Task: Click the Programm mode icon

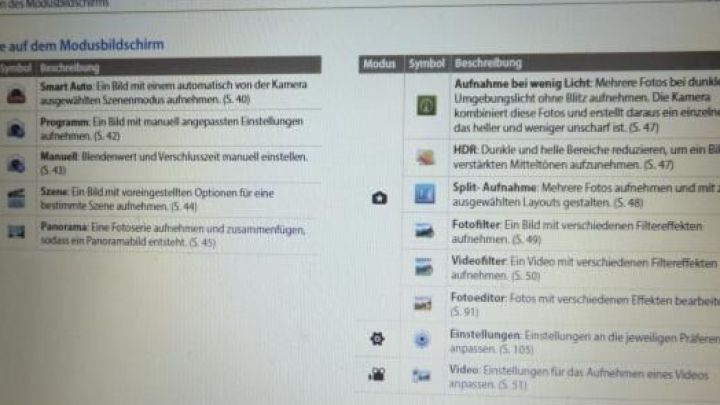Action: (x=16, y=130)
